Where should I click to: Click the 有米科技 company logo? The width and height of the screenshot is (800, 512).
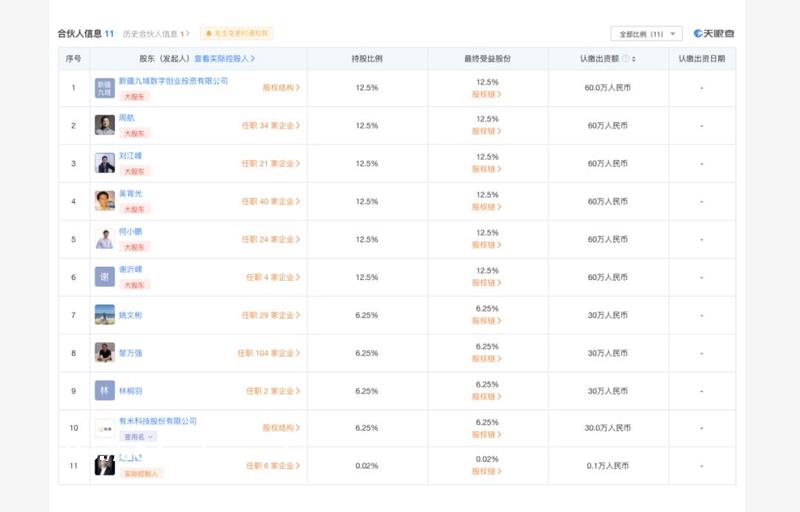(x=105, y=428)
